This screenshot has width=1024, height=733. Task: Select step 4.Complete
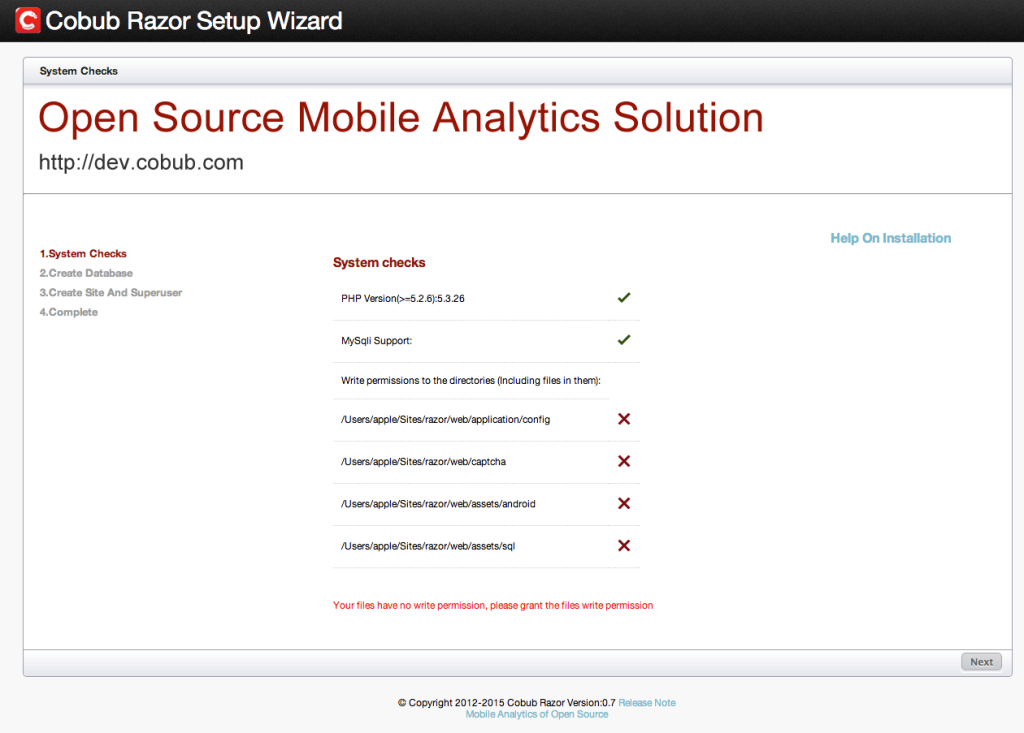coord(69,312)
